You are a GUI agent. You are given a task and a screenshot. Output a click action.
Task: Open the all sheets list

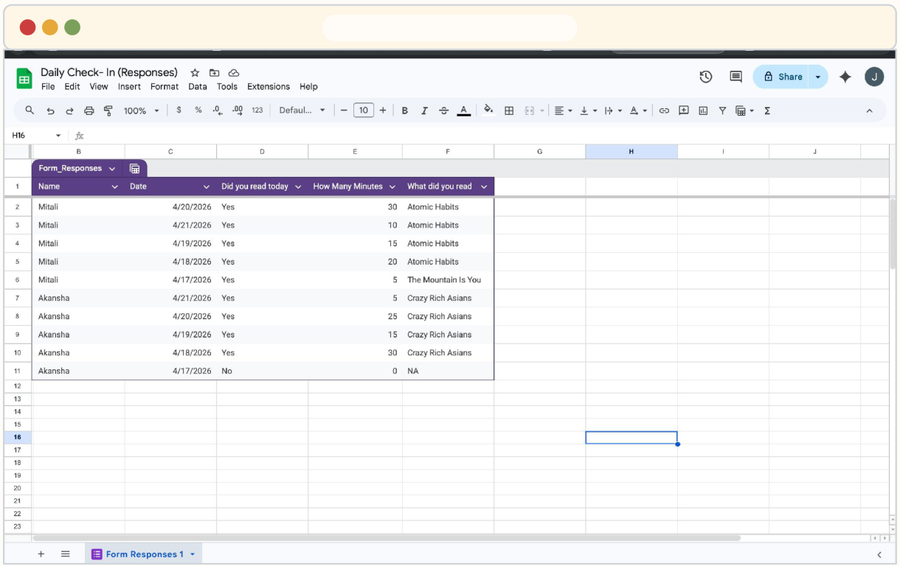pos(65,554)
